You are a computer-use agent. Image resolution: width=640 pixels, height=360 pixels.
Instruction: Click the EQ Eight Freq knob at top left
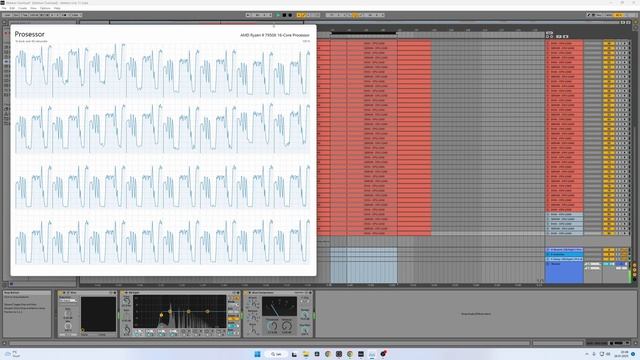point(127,301)
